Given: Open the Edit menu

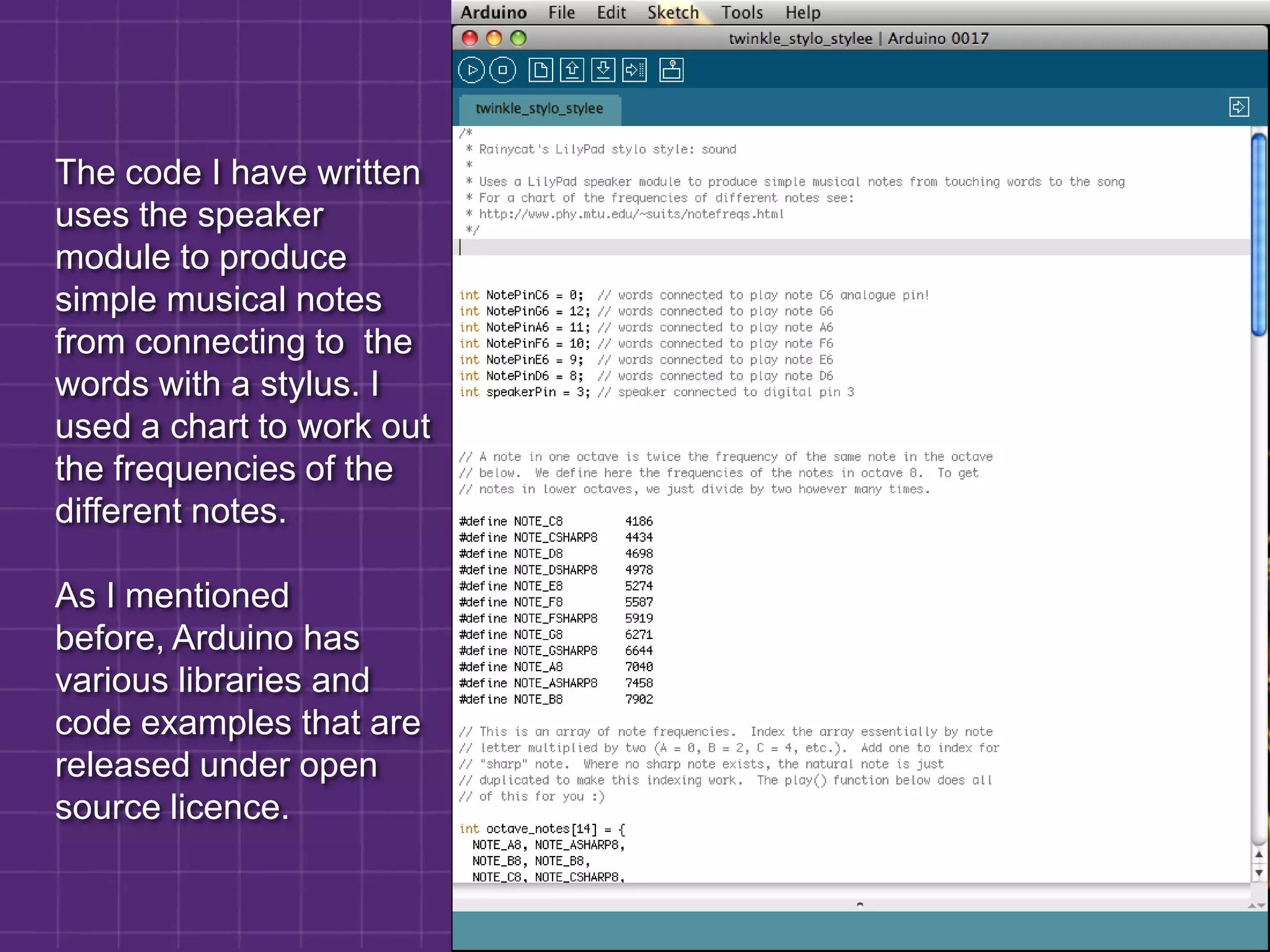Looking at the screenshot, I should coord(611,12).
